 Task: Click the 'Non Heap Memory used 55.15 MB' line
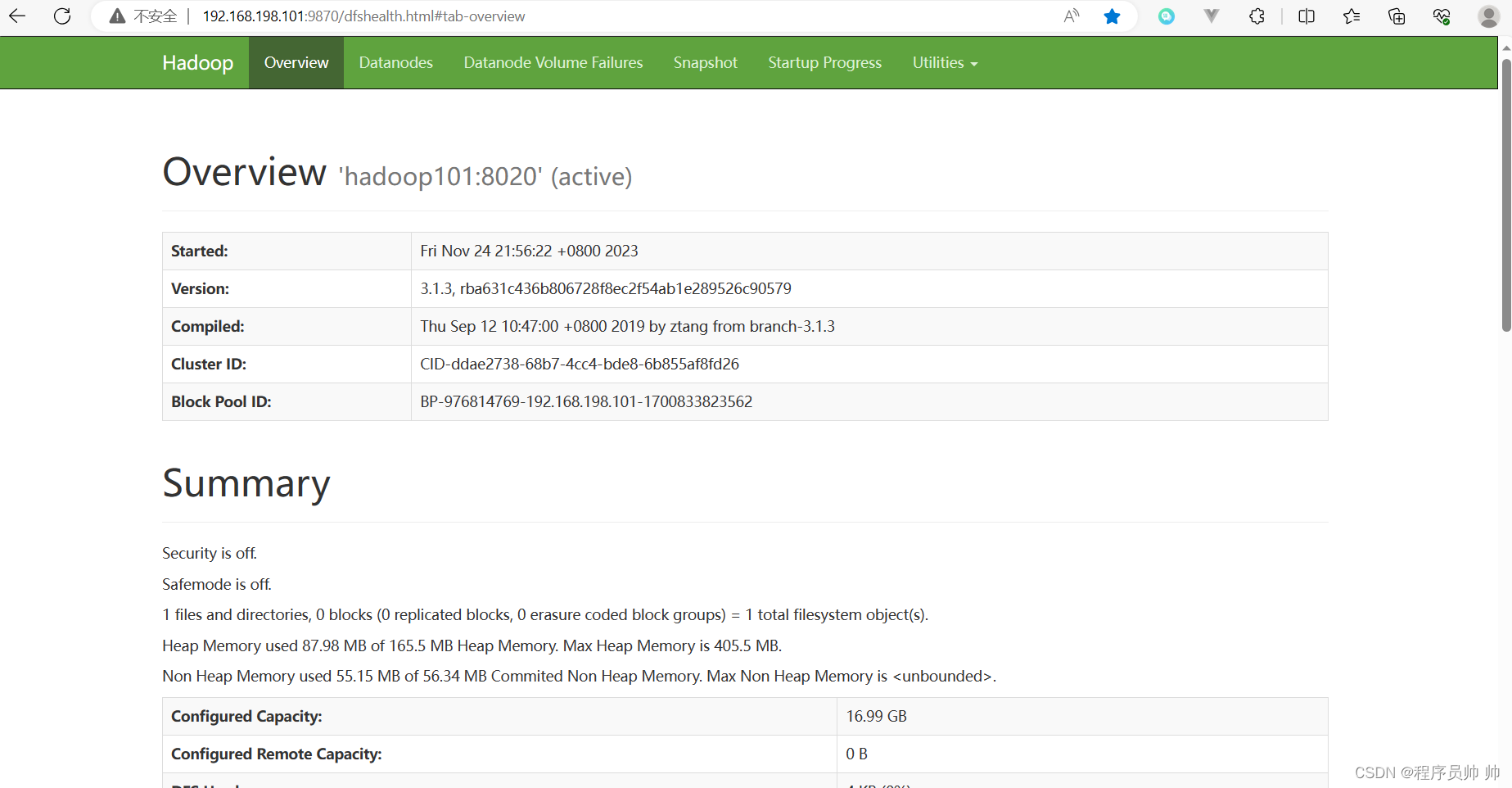[x=579, y=677]
